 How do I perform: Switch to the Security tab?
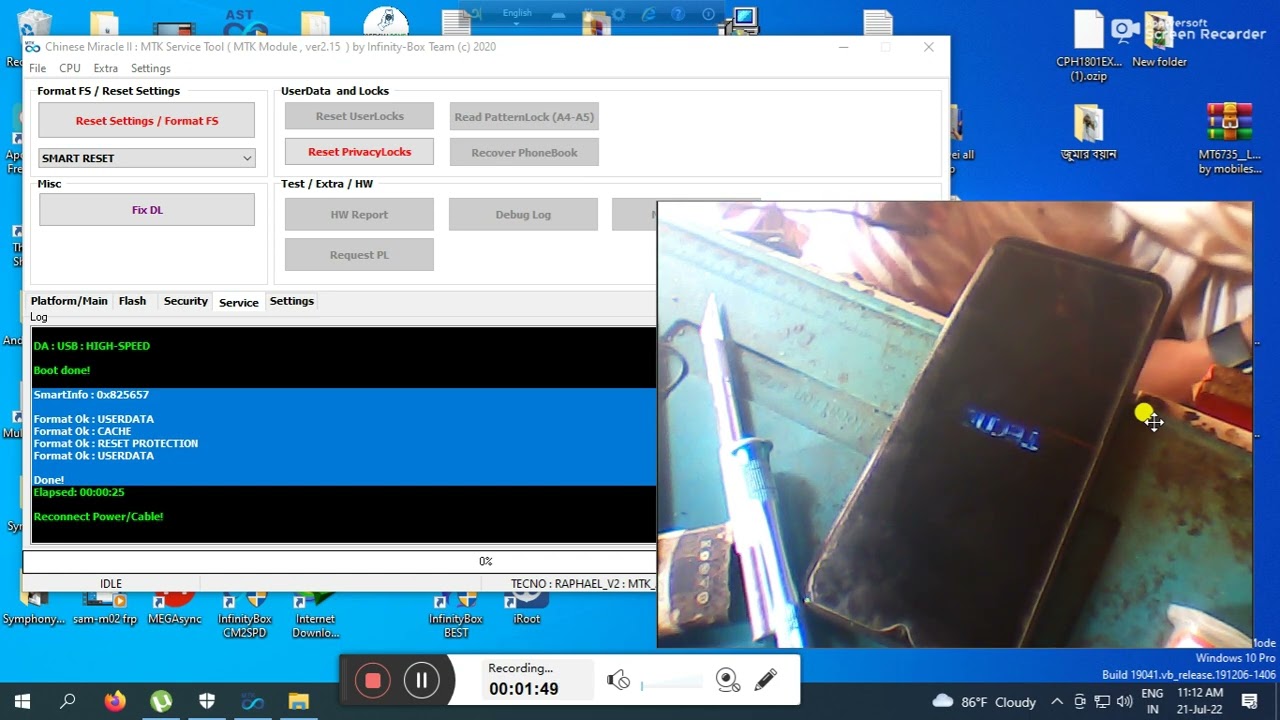click(x=186, y=301)
